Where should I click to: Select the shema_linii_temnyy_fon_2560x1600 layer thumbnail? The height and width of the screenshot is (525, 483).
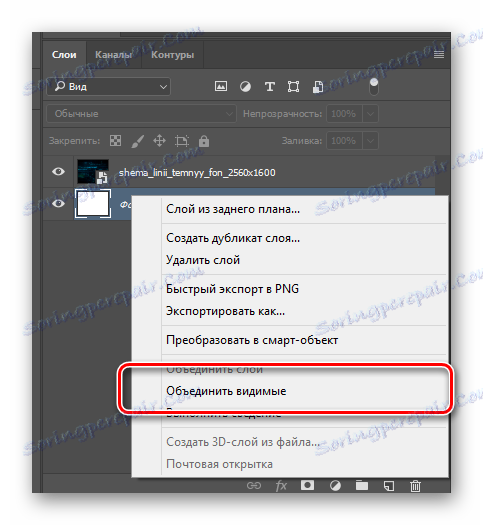click(x=93, y=172)
